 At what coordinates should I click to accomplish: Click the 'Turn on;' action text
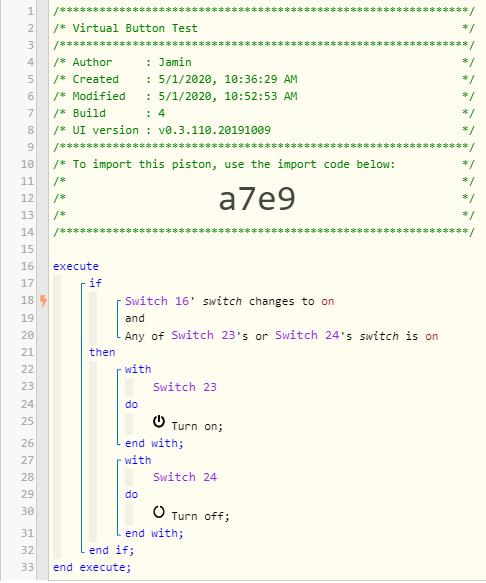(x=197, y=426)
